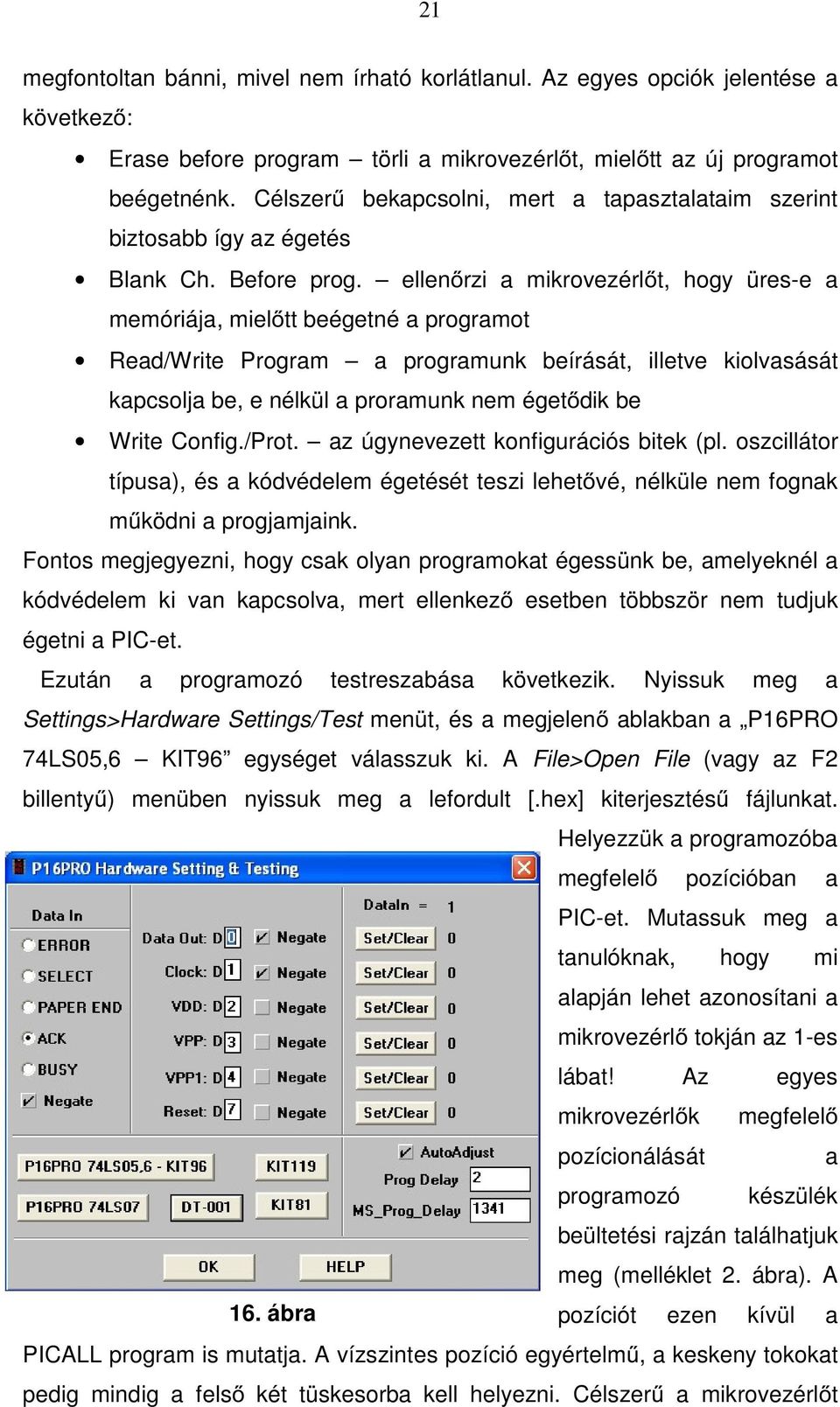Click the VDD pin number field
The image size is (840, 1407).
tap(232, 1006)
